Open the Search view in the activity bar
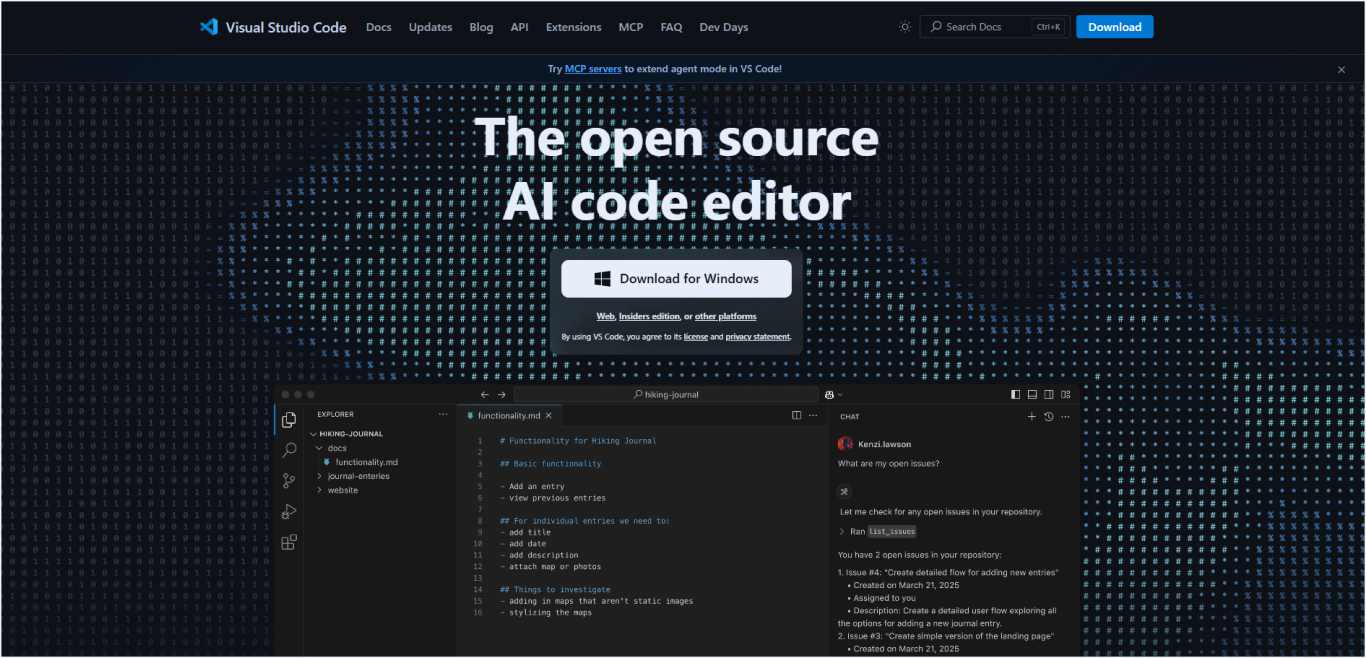 pos(289,450)
